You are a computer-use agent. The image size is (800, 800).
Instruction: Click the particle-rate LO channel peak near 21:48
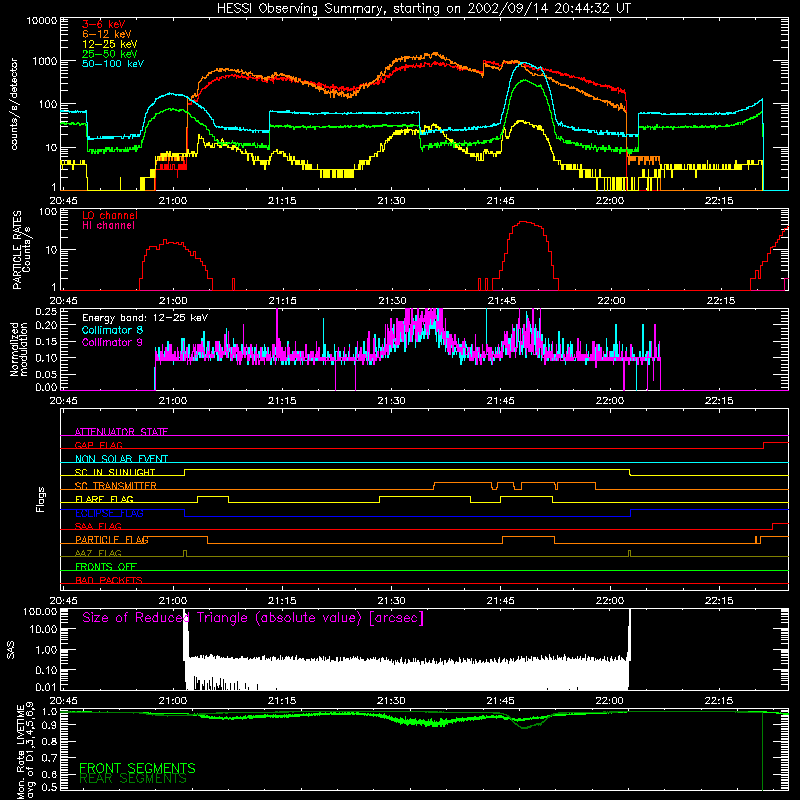[x=524, y=222]
